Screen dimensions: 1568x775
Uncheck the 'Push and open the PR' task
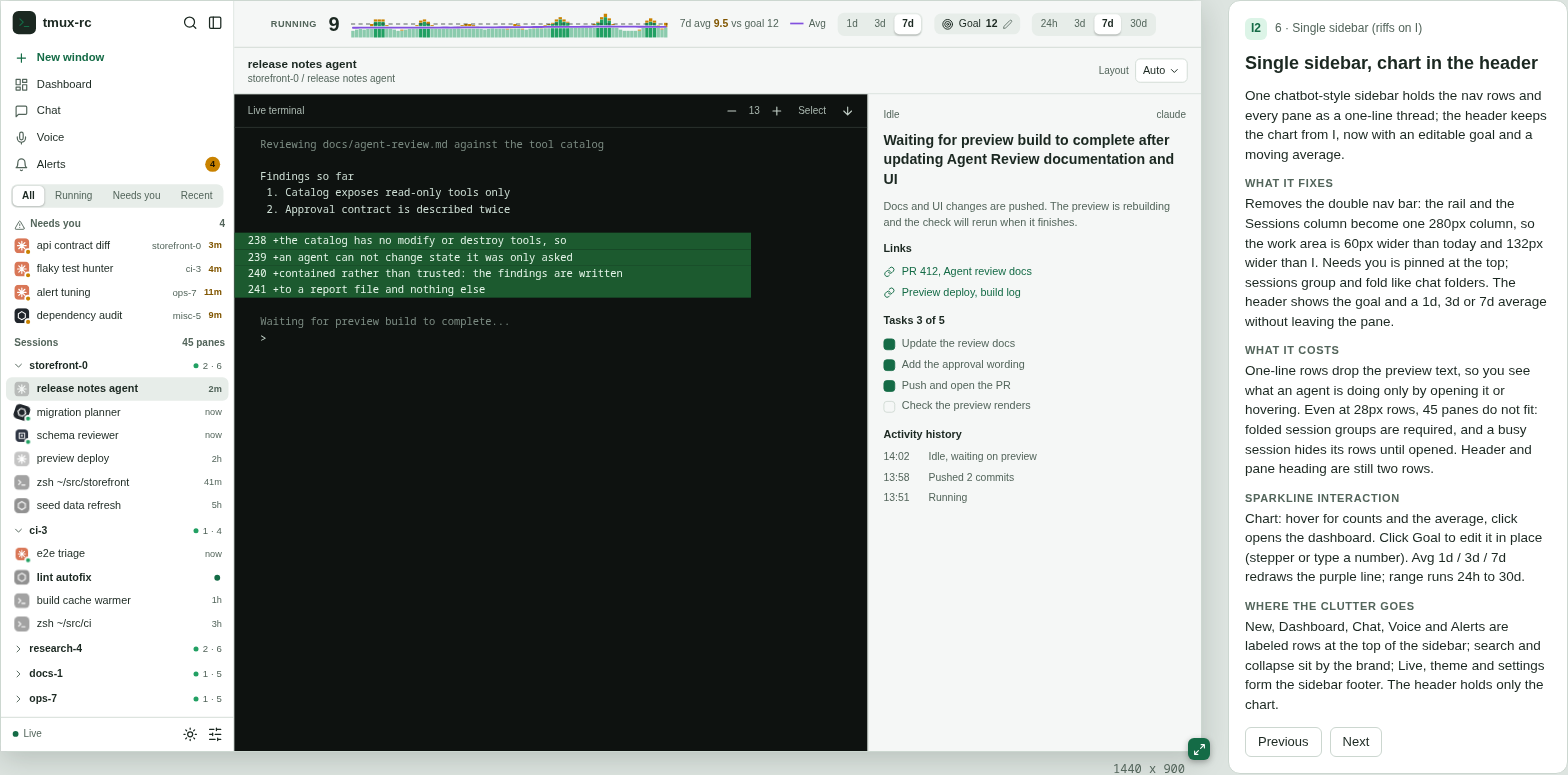point(889,386)
